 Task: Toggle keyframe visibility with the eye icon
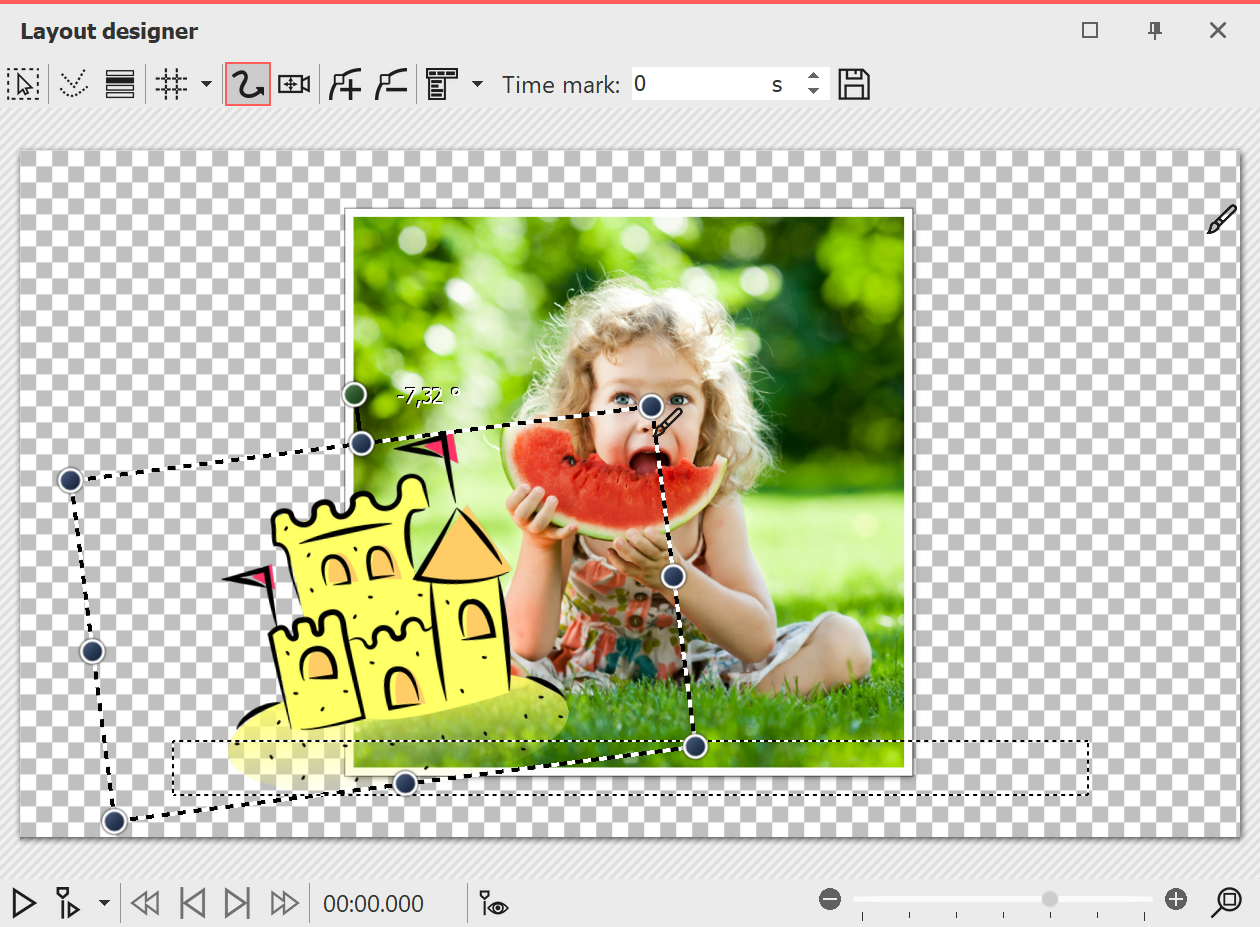click(x=492, y=903)
